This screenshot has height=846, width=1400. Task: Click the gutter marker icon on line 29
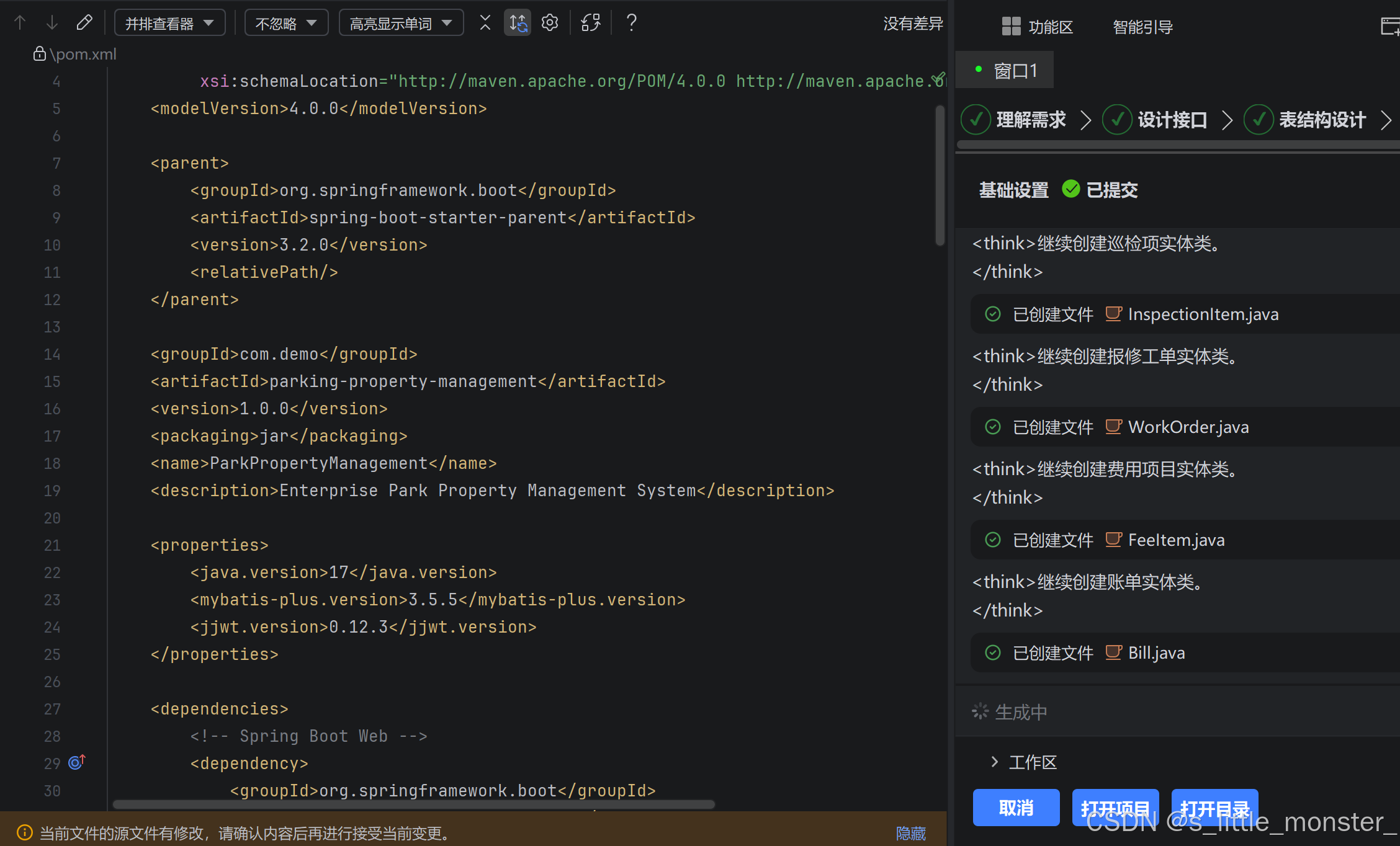76,762
